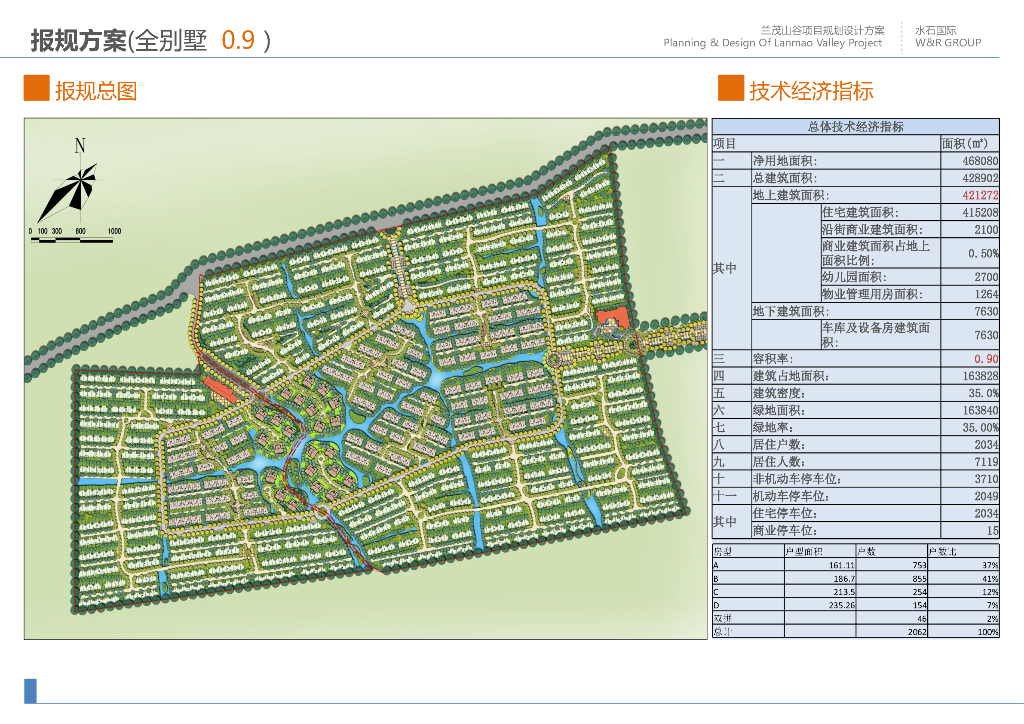Click the W&R GROUP logo text

[x=948, y=43]
